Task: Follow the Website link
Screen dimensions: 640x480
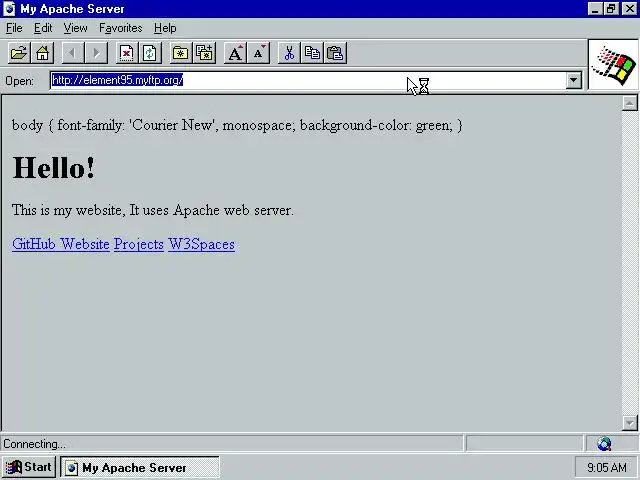Action: click(x=85, y=244)
